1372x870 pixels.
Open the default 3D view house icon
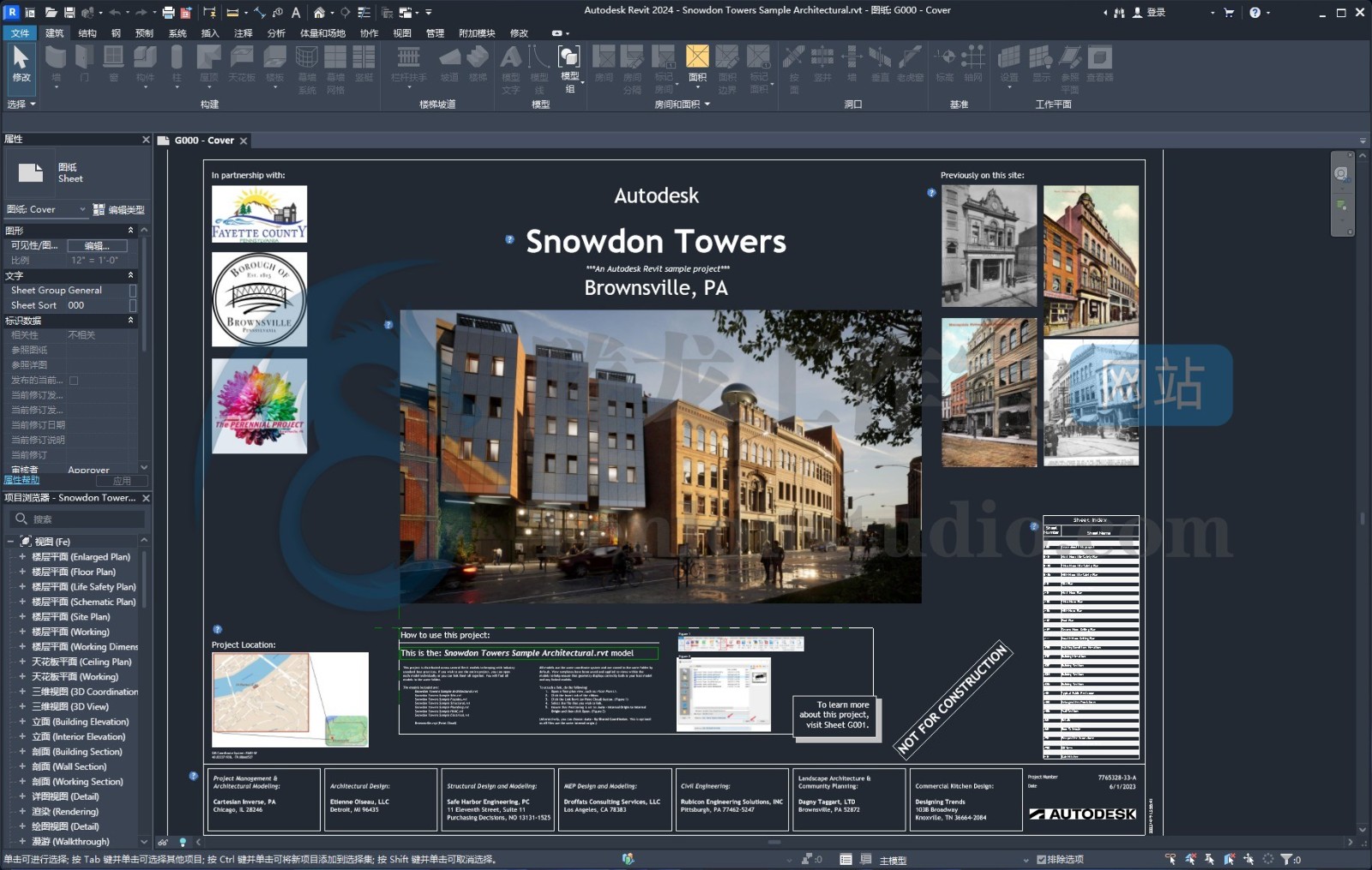(x=319, y=13)
